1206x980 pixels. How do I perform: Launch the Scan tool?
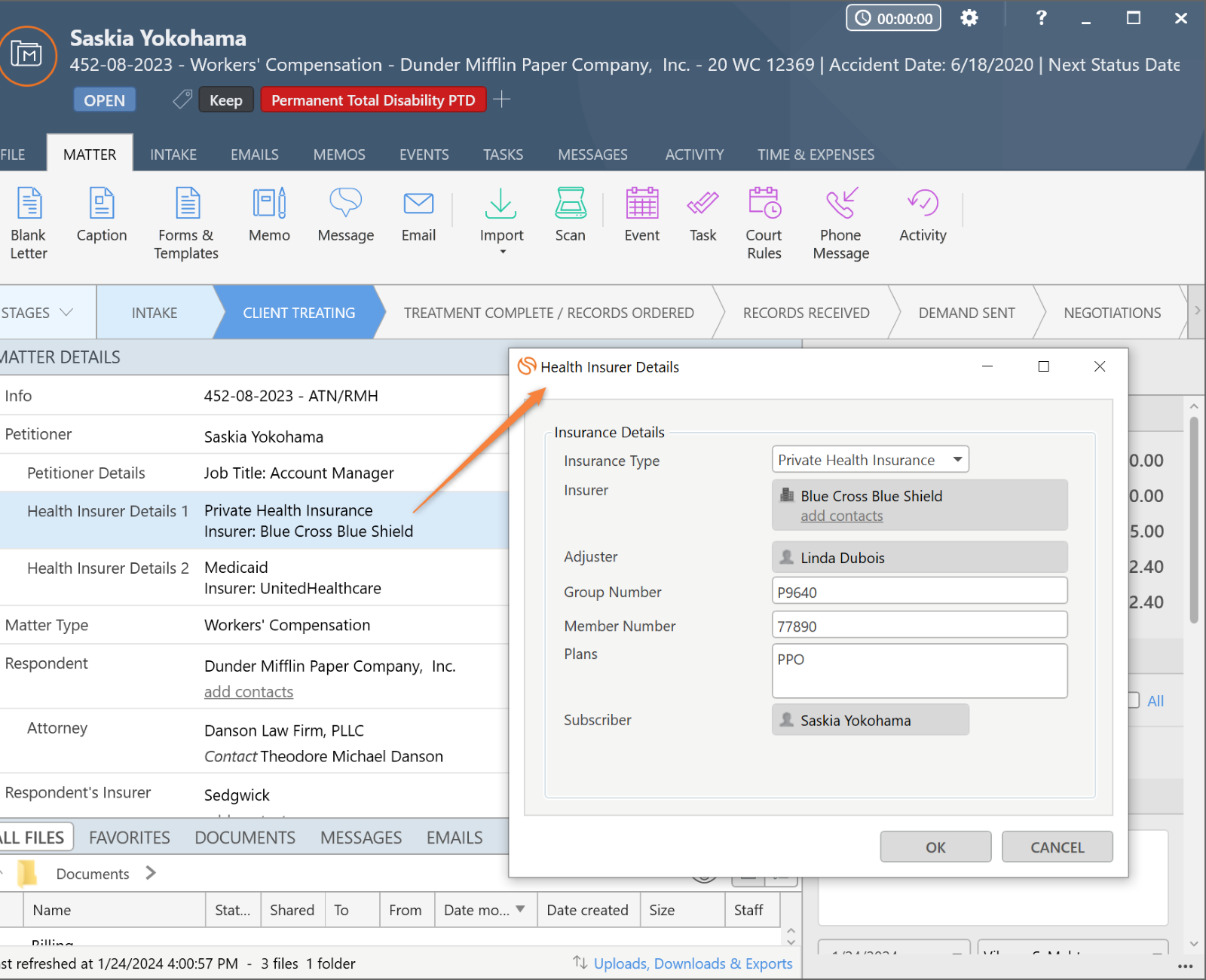571,215
